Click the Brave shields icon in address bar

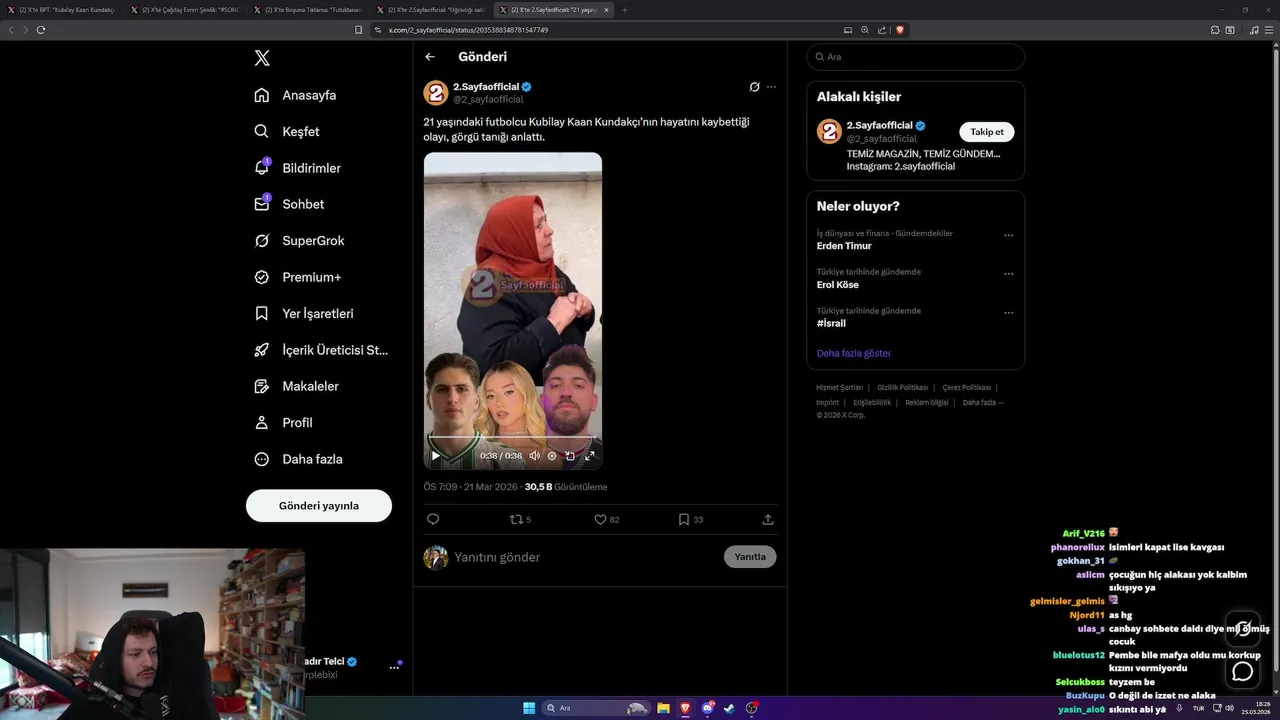(900, 30)
